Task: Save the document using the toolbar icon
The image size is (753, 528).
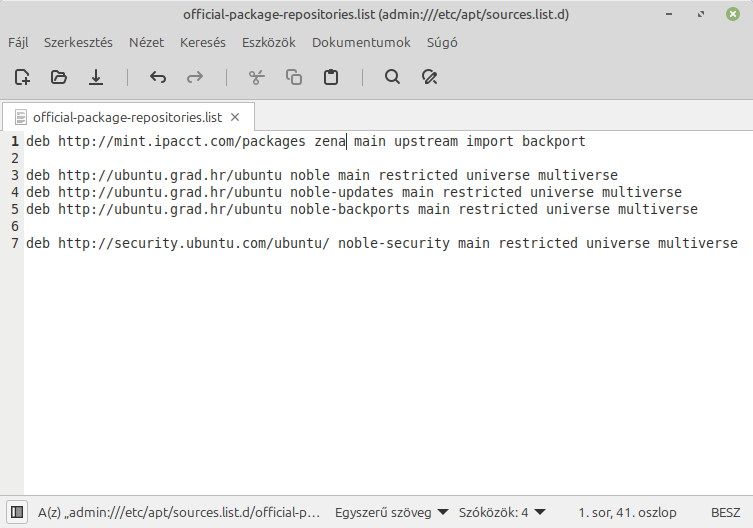Action: 96,77
